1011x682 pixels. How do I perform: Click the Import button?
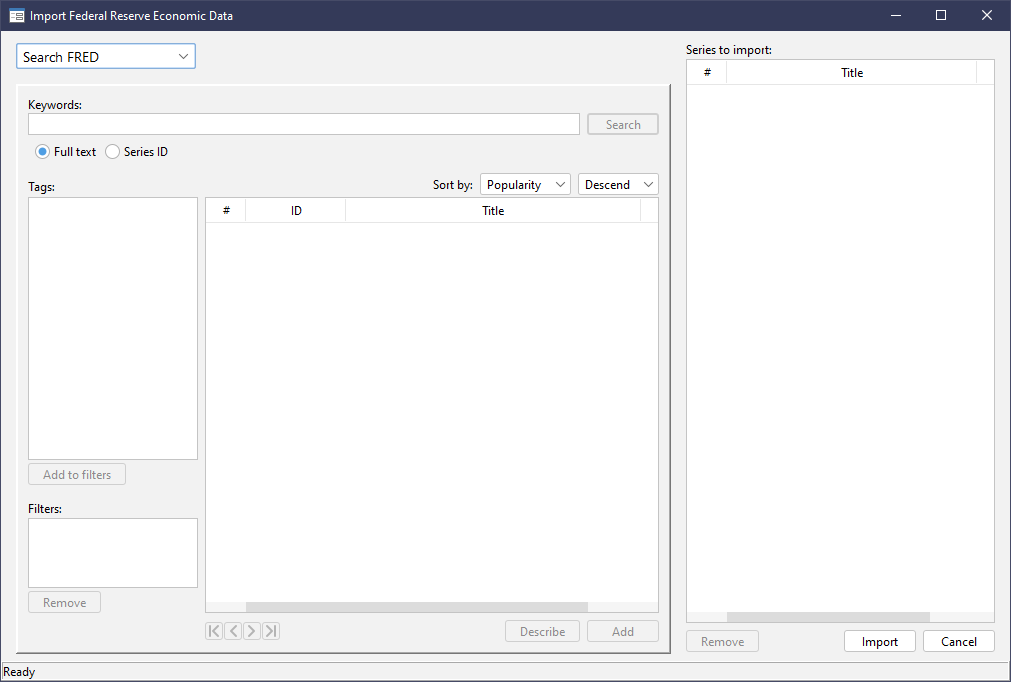(879, 641)
